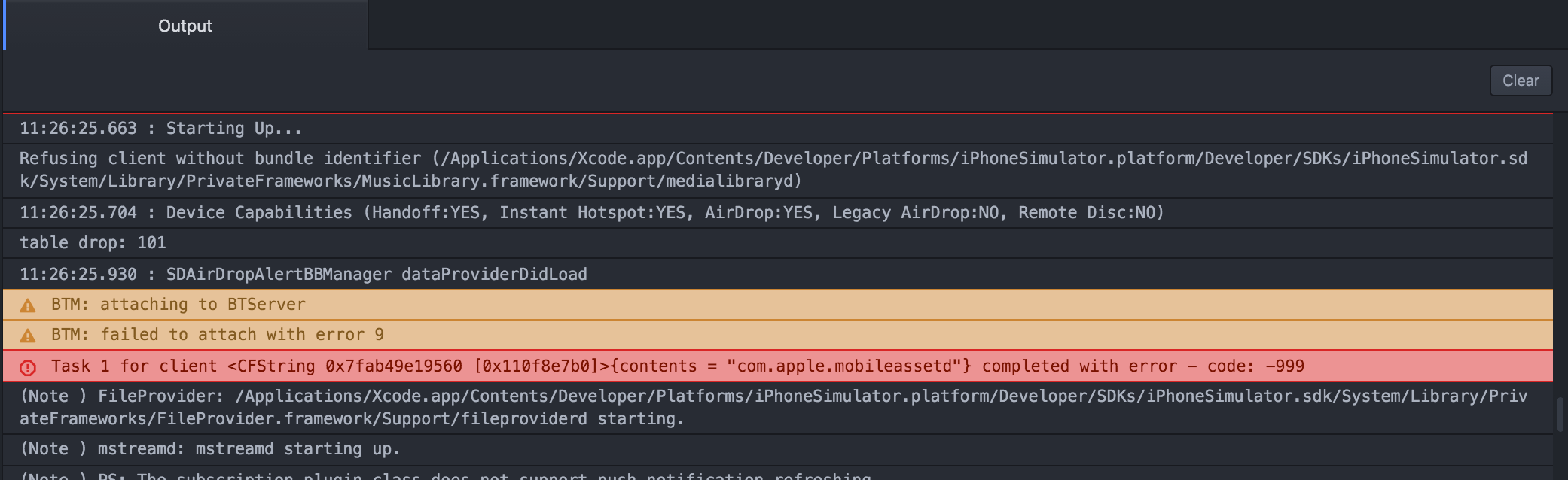The height and width of the screenshot is (480, 1568).
Task: Click warning icon beside failed to attach
Action: 28,336
